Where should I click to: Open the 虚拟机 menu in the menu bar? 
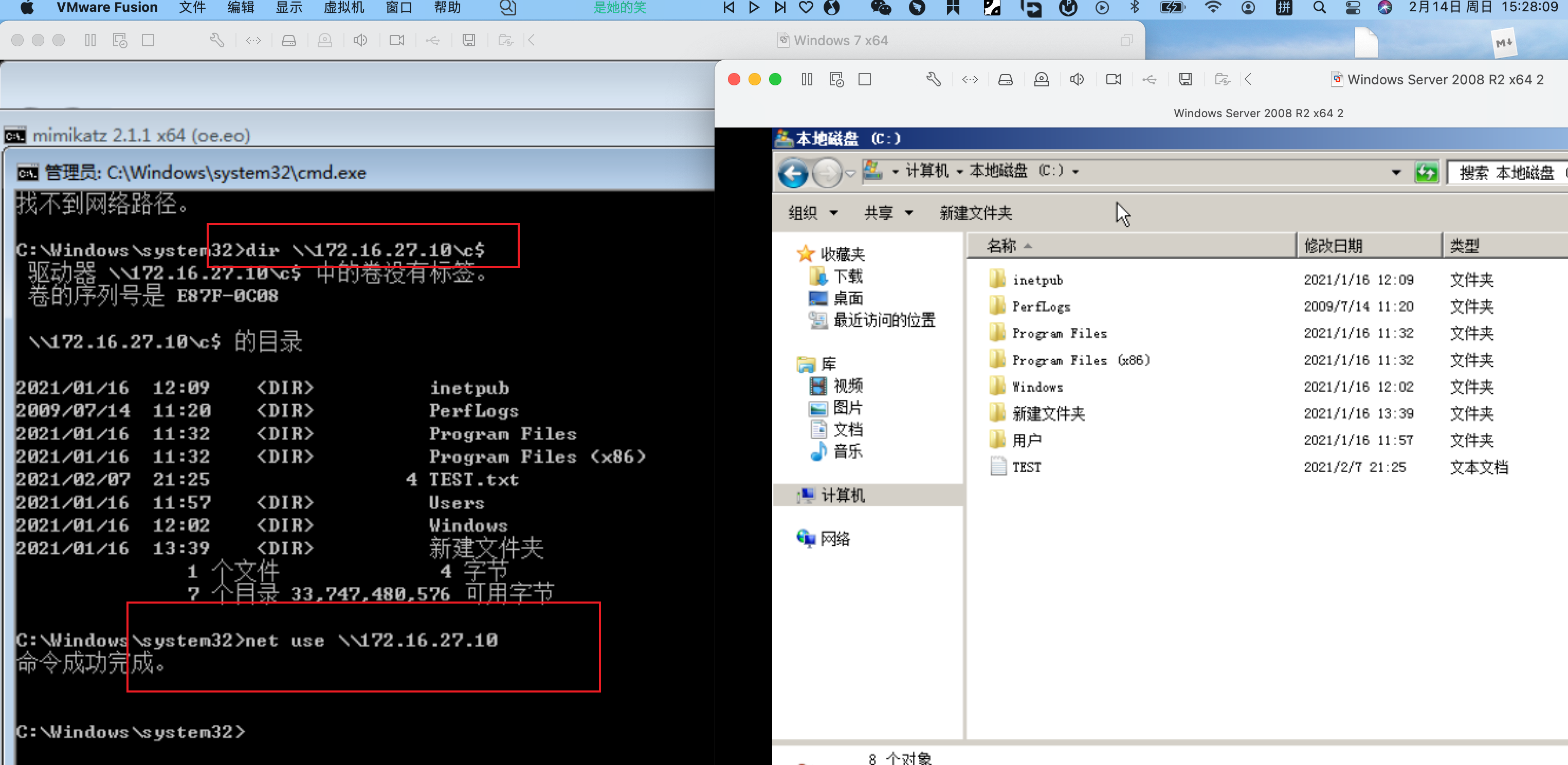(x=344, y=8)
